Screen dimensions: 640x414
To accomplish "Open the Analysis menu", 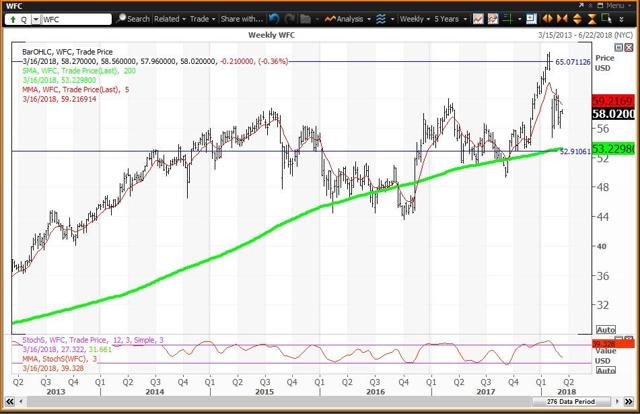I will [348, 19].
